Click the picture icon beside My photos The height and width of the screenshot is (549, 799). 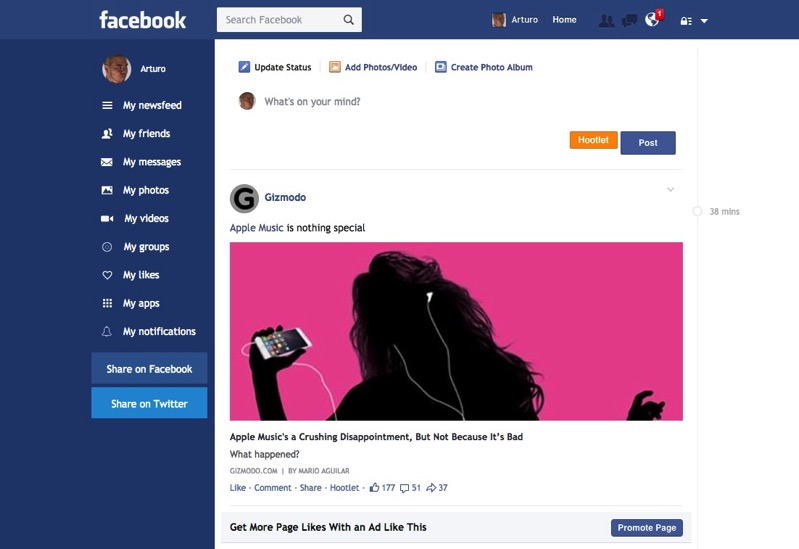107,190
